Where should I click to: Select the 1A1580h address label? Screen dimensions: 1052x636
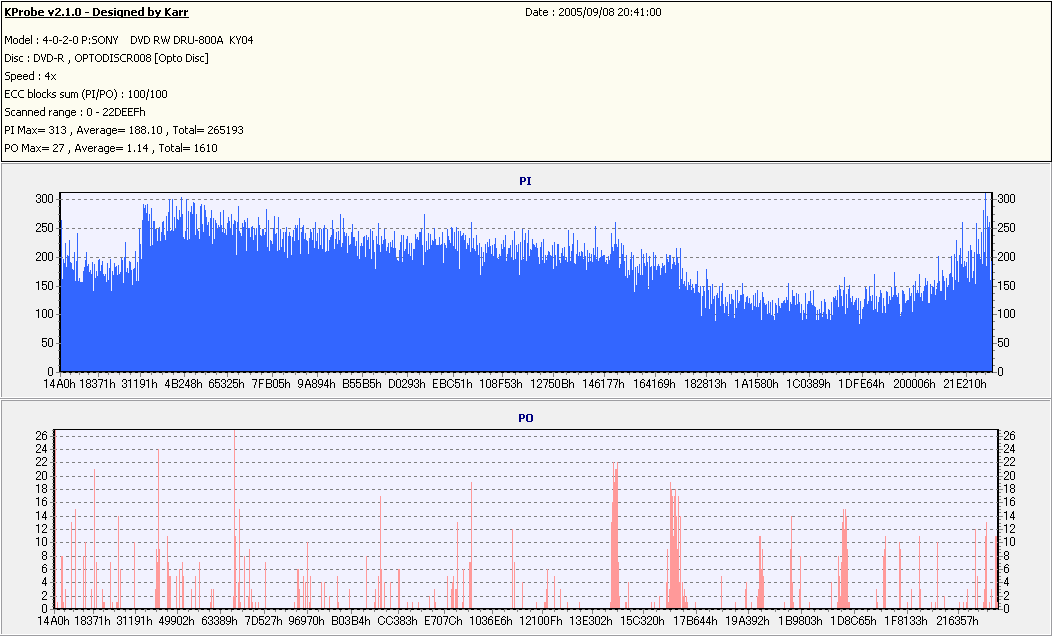(756, 384)
